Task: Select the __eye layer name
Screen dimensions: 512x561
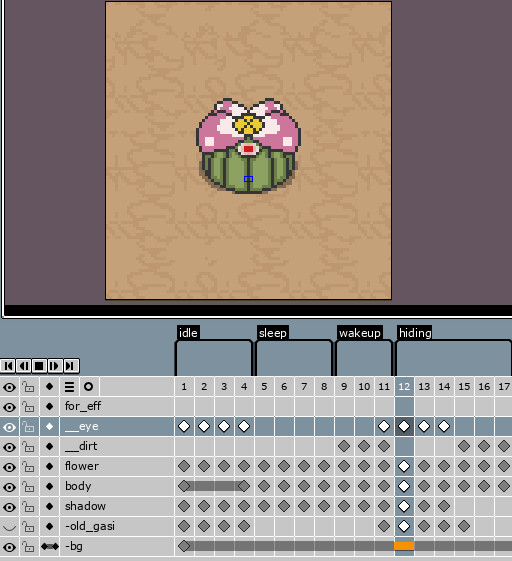Action: (x=82, y=426)
